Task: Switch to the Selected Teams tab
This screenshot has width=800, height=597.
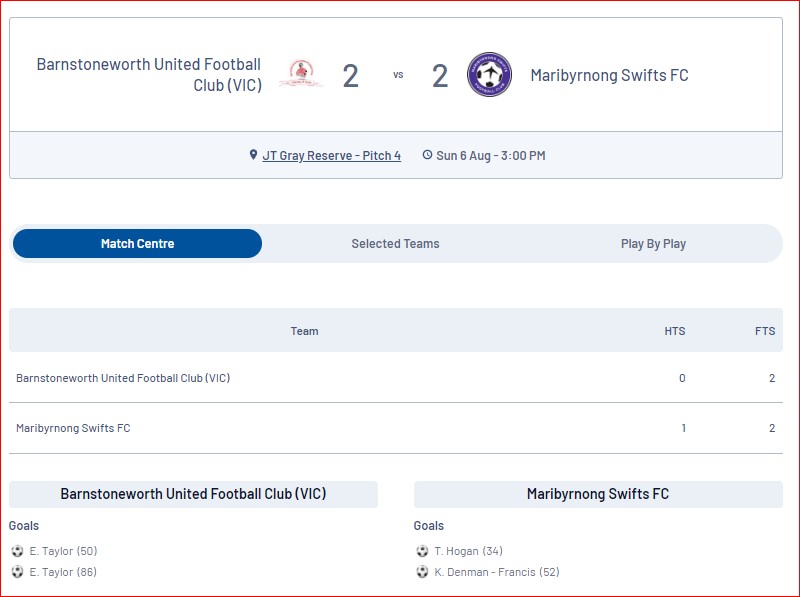Action: [x=395, y=243]
